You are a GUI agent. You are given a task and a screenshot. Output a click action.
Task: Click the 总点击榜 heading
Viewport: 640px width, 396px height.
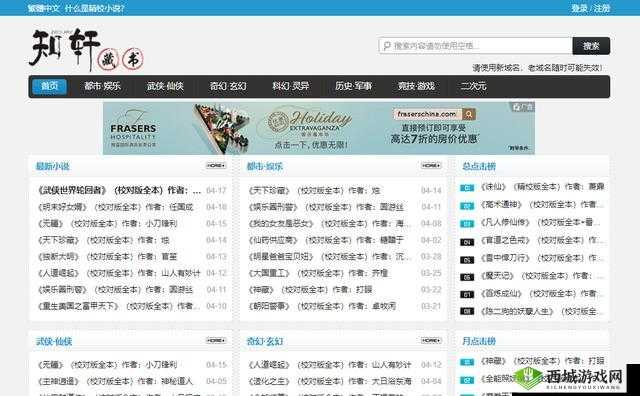(x=479, y=166)
